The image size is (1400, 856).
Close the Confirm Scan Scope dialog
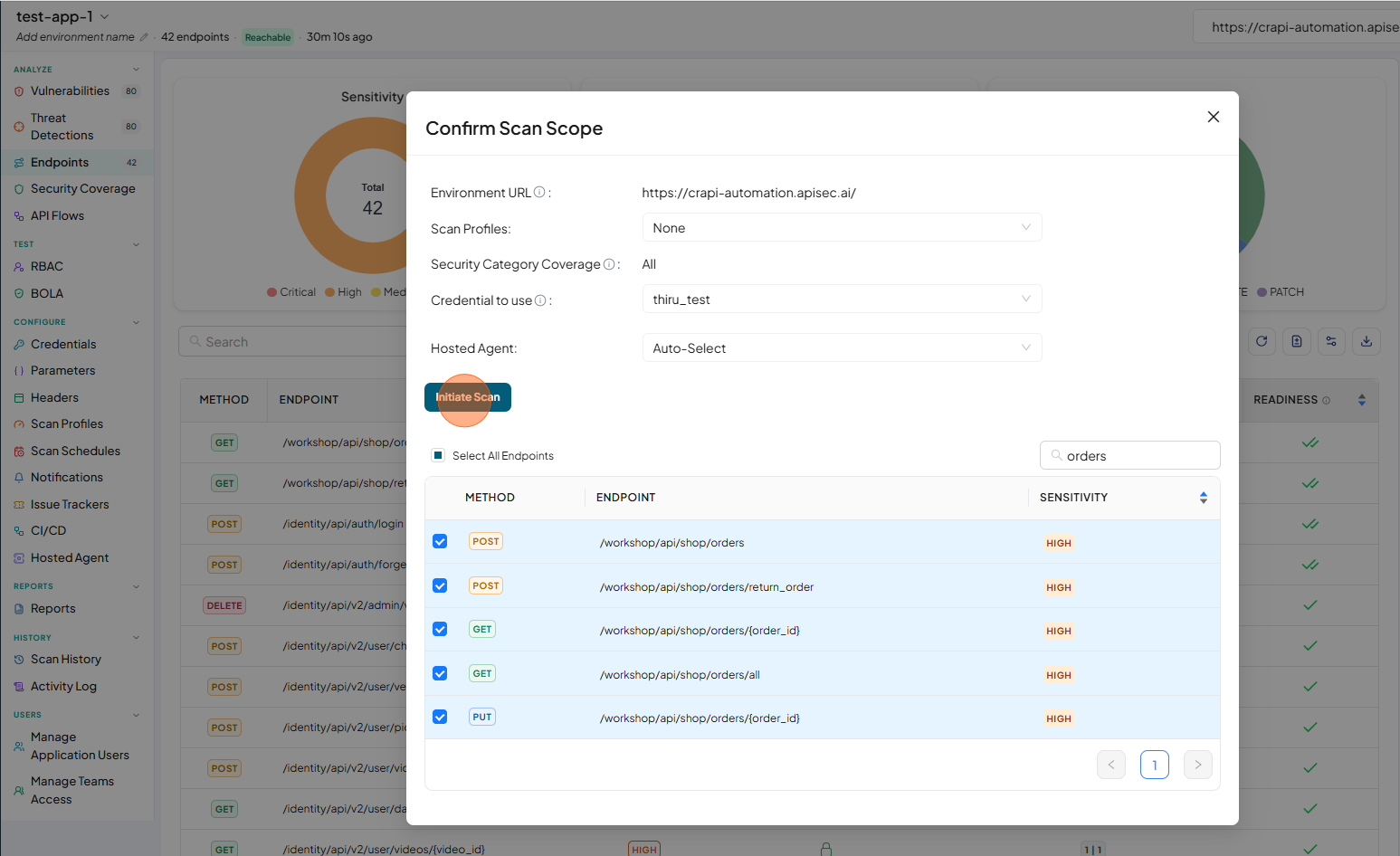(1214, 117)
